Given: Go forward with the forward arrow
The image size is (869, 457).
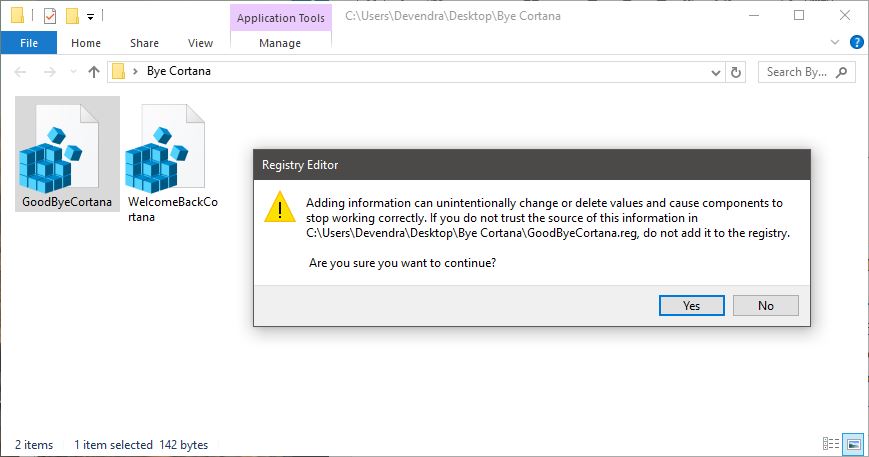Looking at the screenshot, I should point(49,72).
